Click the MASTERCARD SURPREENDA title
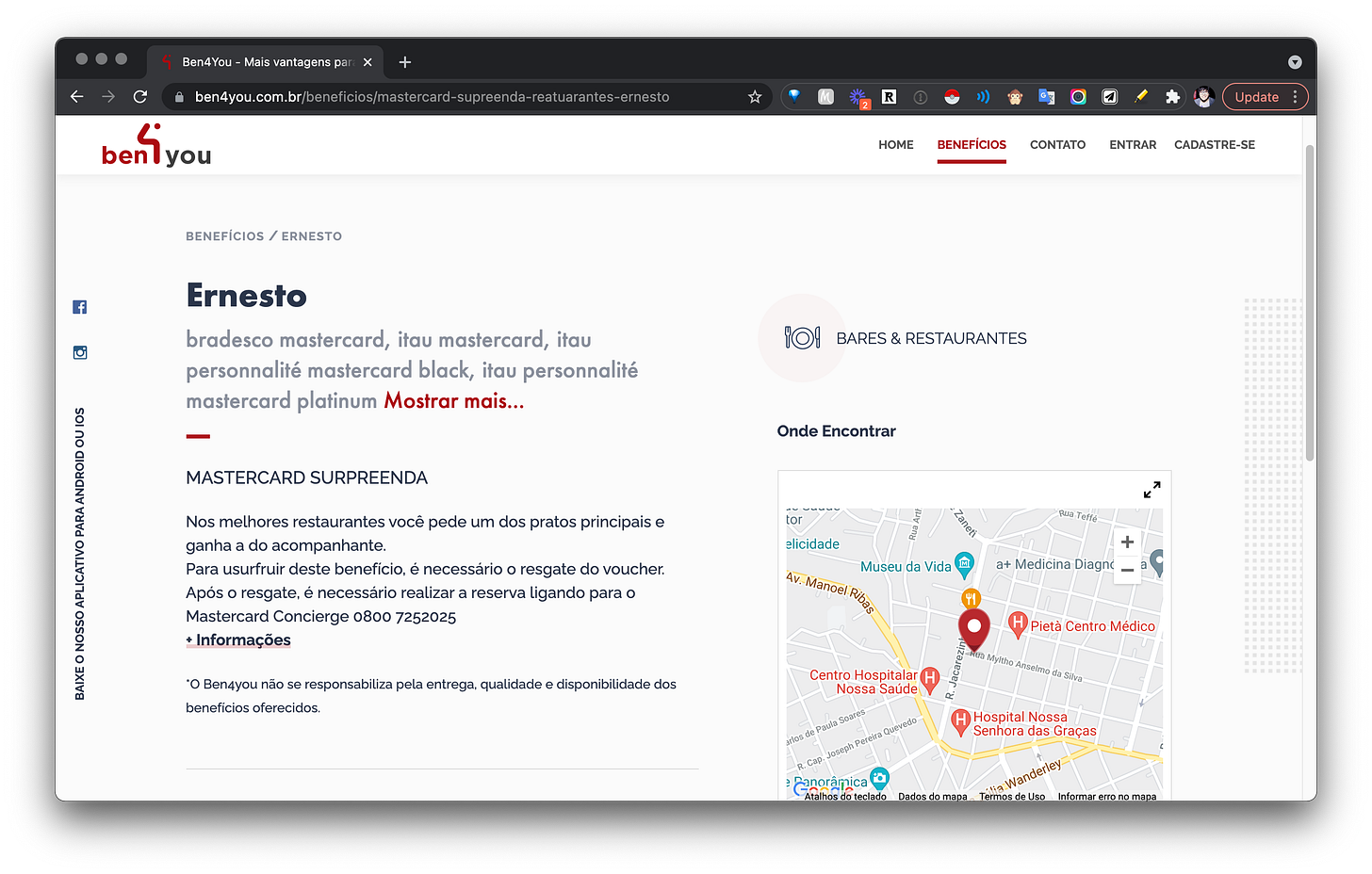 coord(306,477)
